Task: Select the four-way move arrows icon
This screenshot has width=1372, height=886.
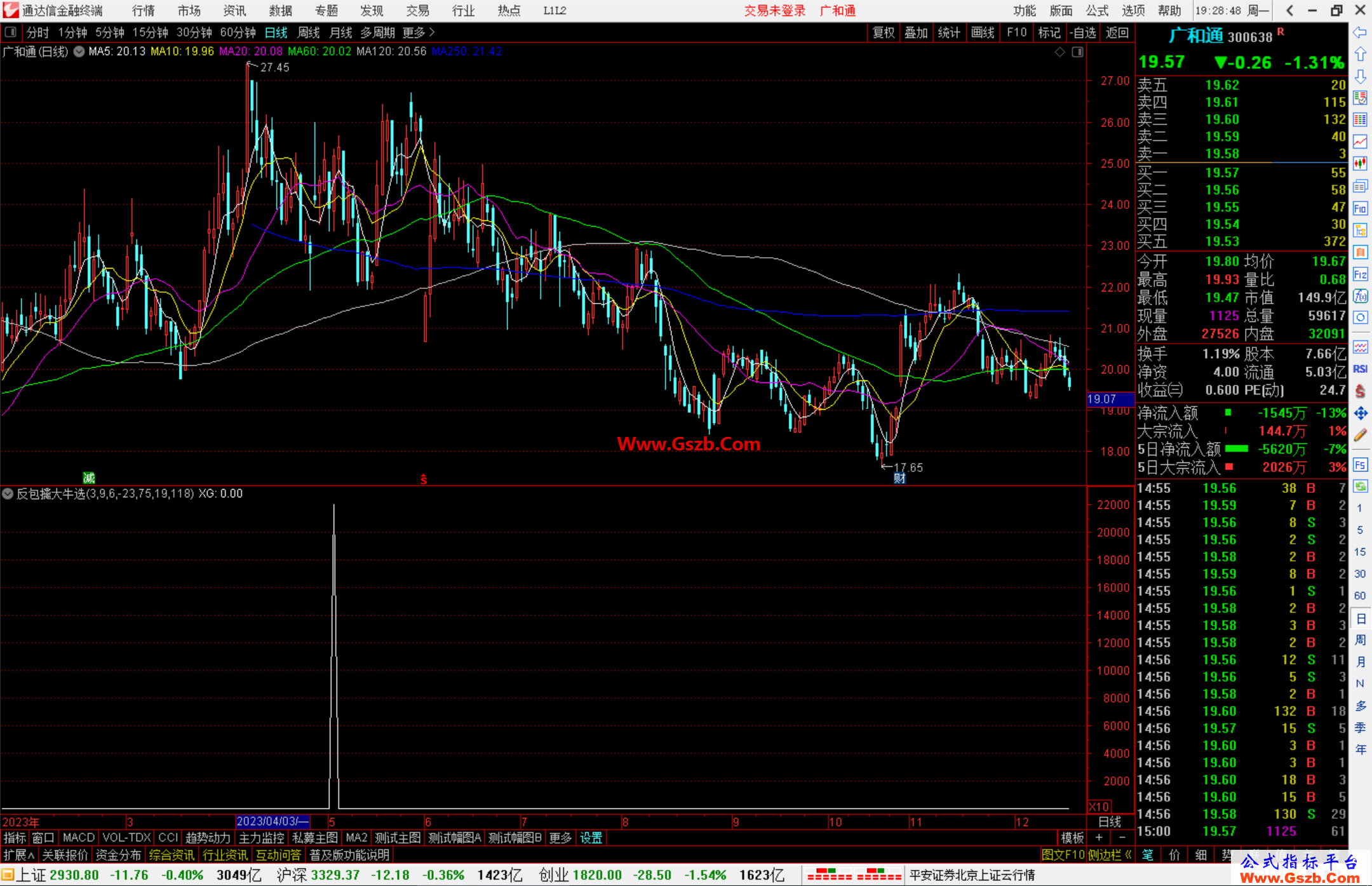Action: 1360,413
